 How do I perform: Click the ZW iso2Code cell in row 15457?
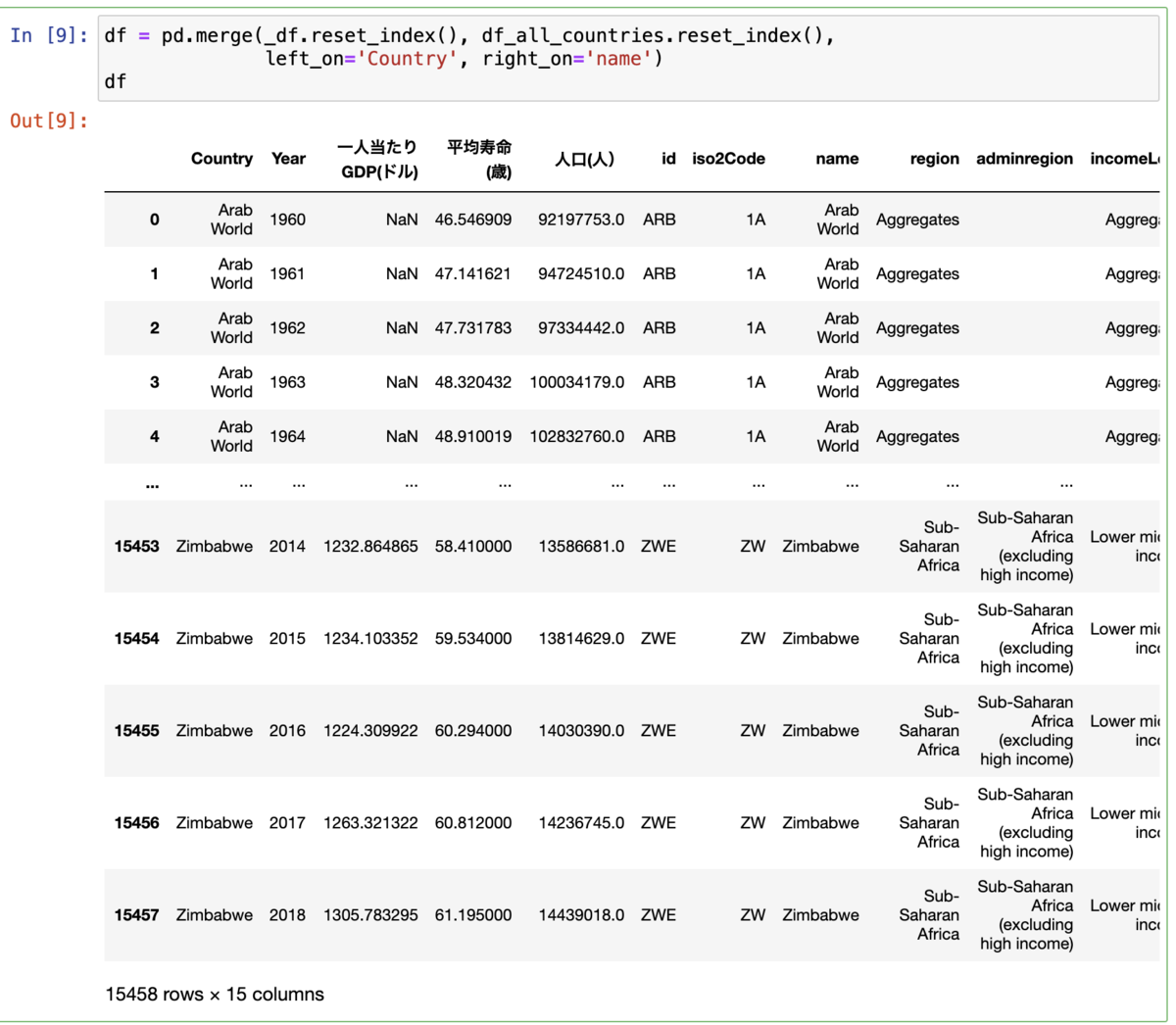(x=753, y=915)
